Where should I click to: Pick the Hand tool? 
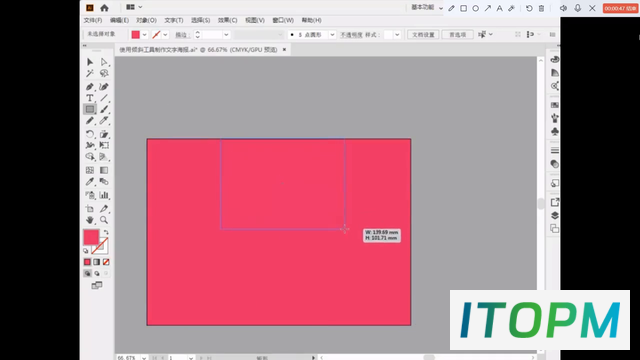point(90,220)
